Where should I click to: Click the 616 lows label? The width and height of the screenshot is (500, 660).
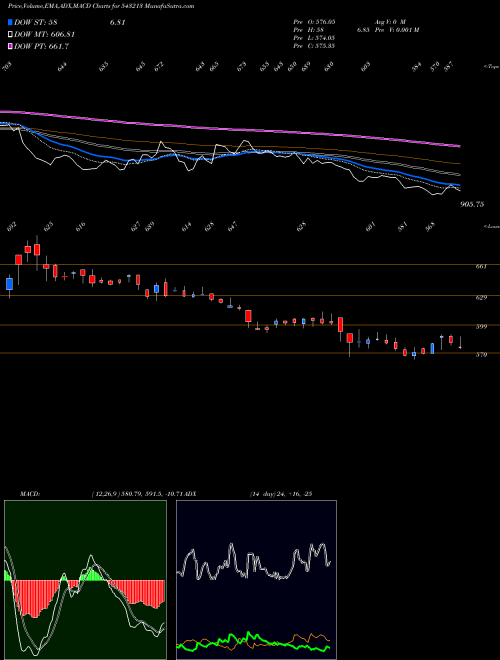click(x=80, y=226)
